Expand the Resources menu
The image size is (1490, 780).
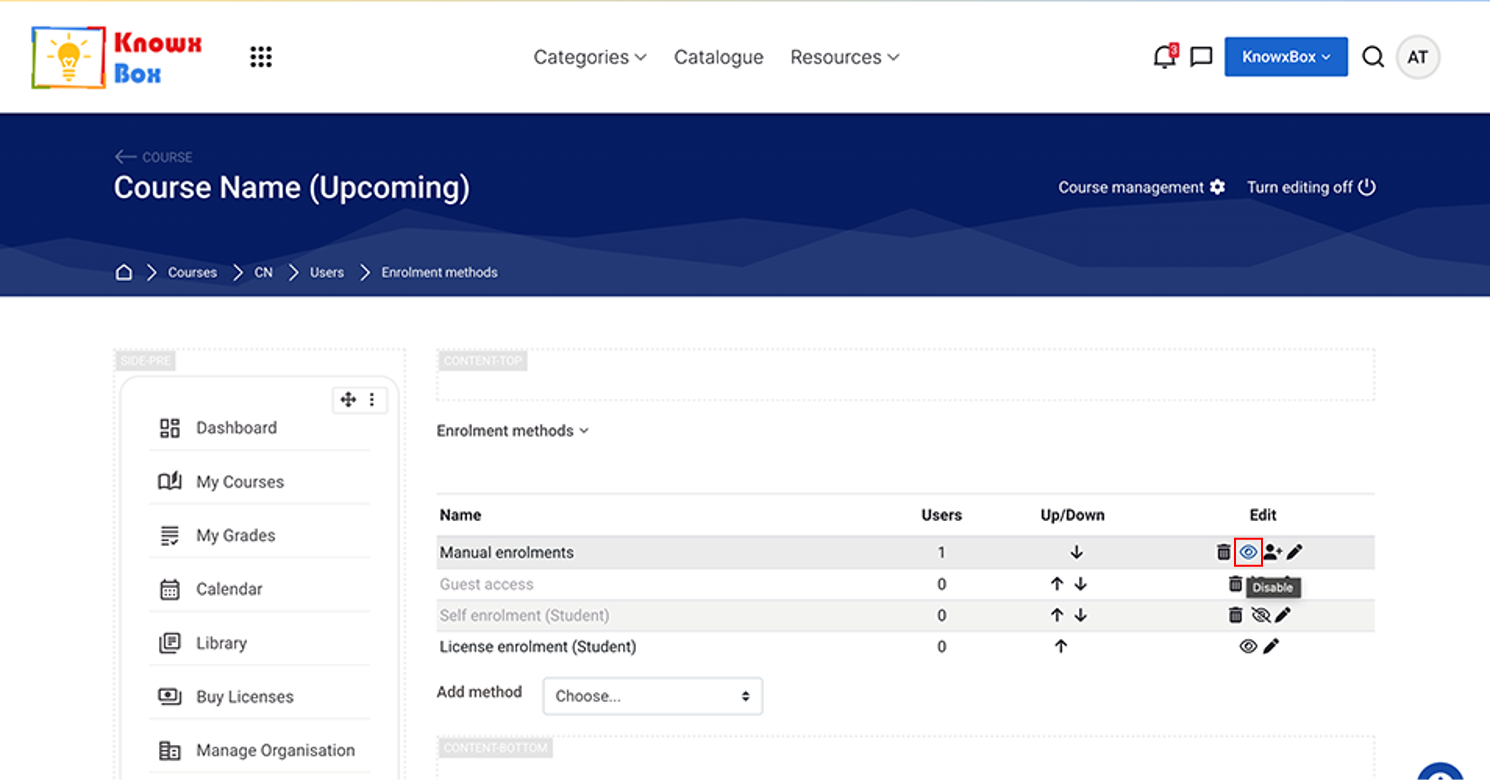(845, 57)
